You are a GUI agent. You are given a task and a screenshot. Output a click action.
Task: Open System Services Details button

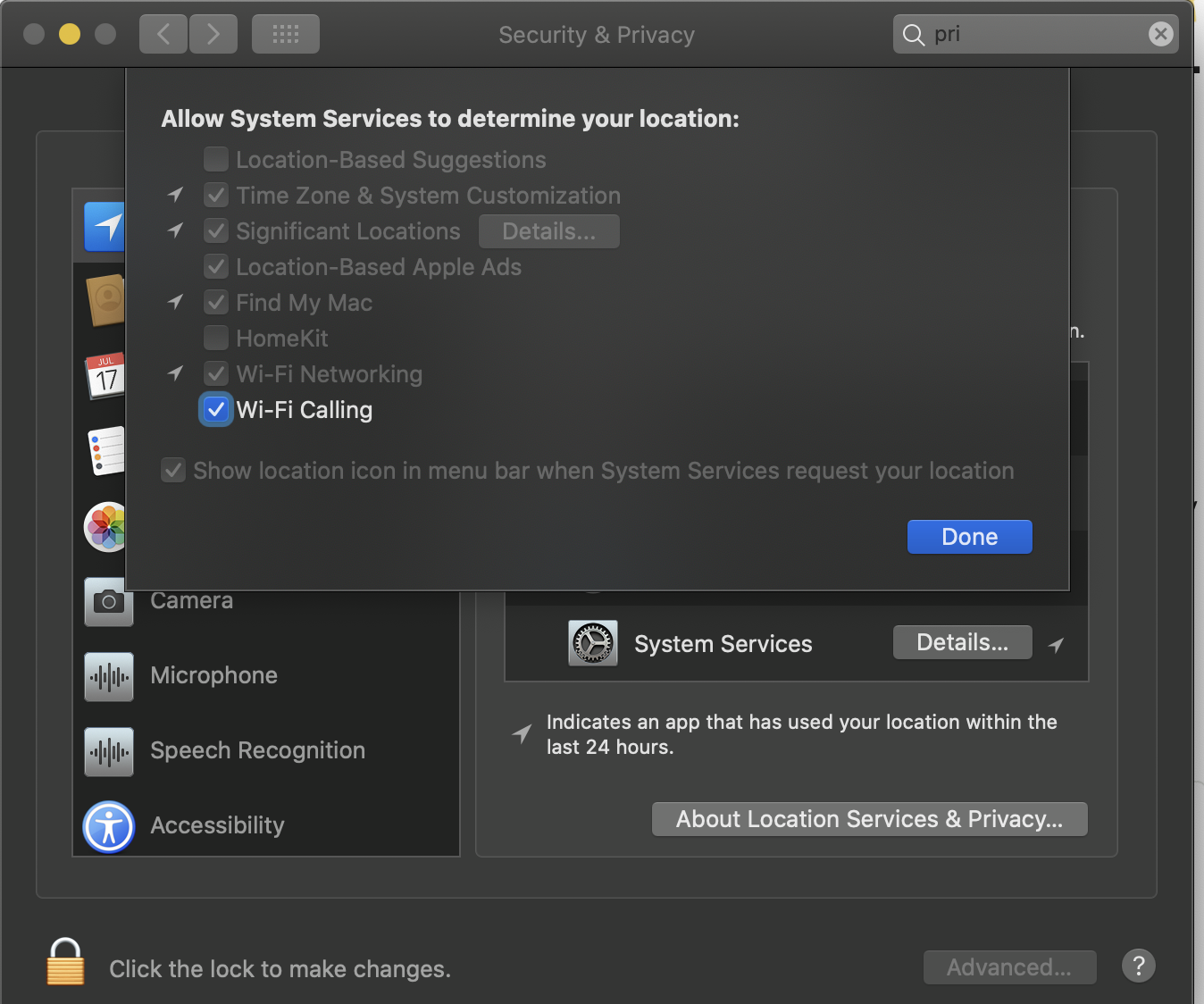click(963, 642)
